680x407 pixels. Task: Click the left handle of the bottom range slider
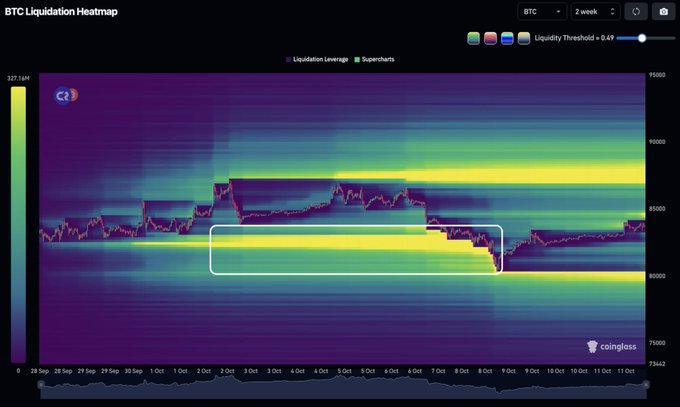[41, 384]
